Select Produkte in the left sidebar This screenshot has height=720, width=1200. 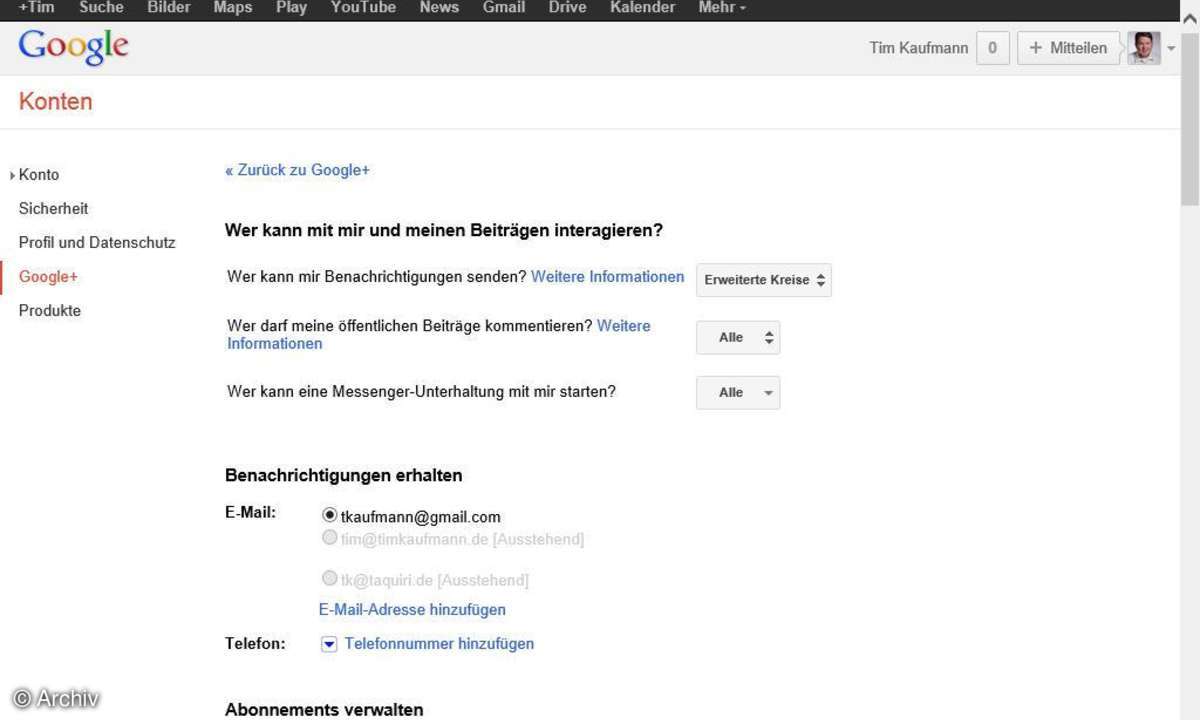(x=50, y=310)
